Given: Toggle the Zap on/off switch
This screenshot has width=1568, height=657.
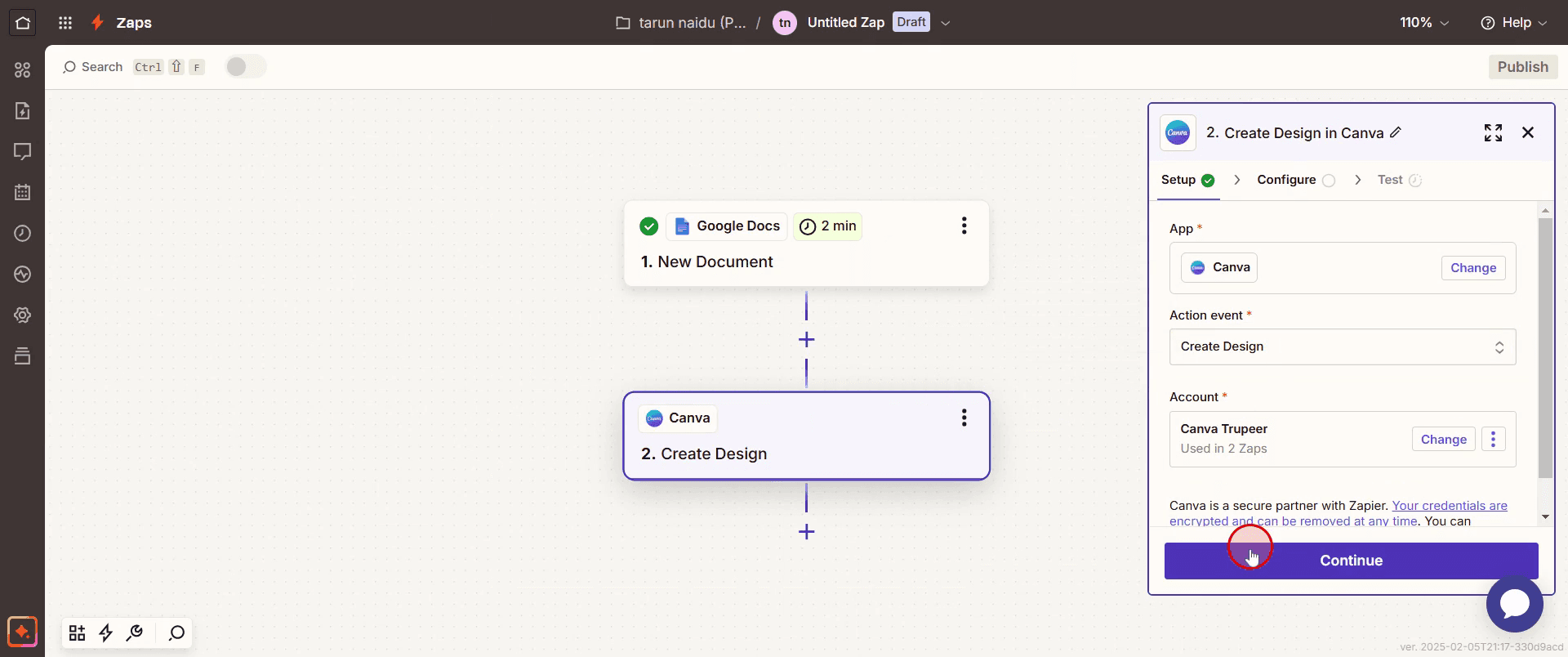Looking at the screenshot, I should click(246, 67).
